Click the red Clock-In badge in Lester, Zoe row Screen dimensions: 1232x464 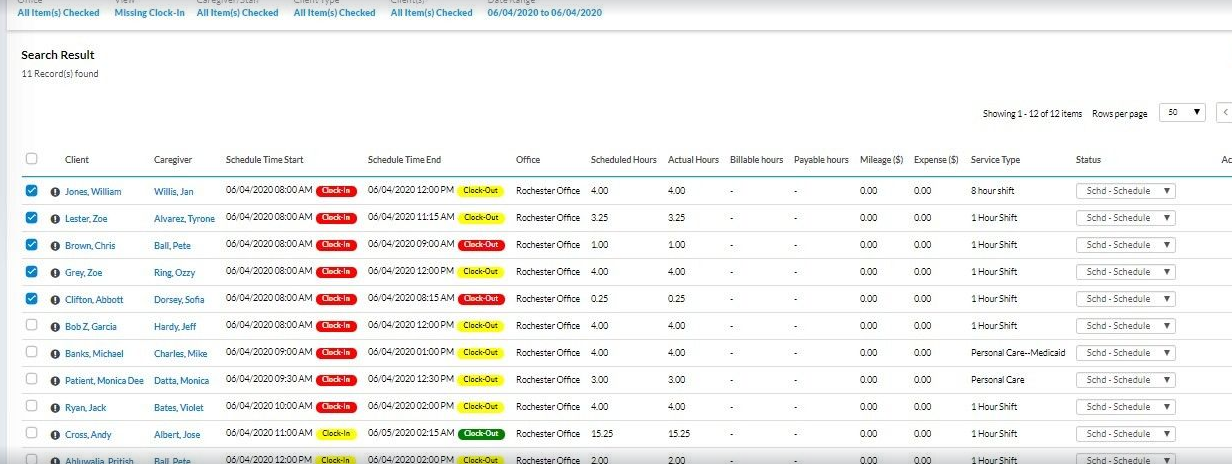336,218
